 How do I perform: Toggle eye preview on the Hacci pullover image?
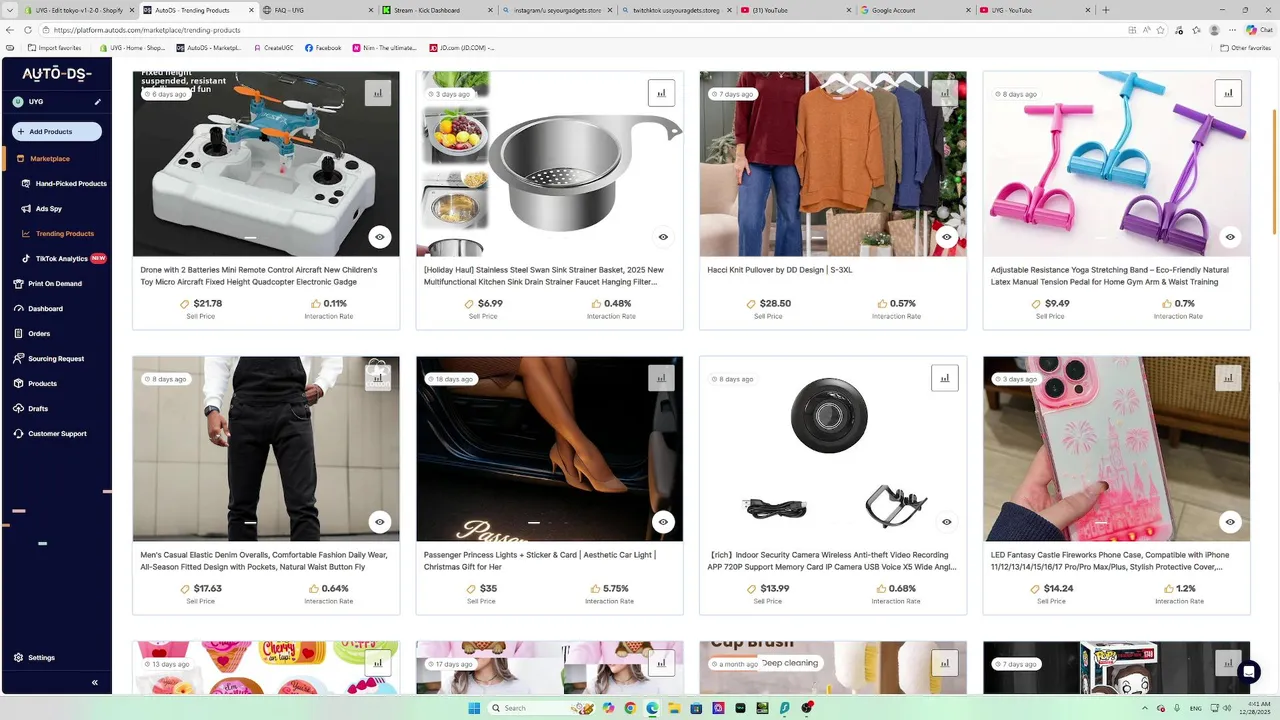click(946, 237)
